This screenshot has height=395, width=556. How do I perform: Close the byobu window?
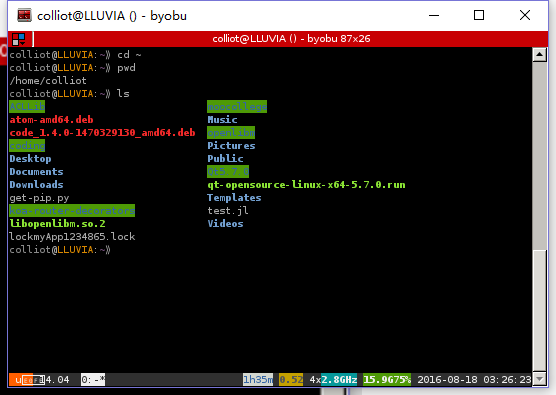tap(525, 15)
